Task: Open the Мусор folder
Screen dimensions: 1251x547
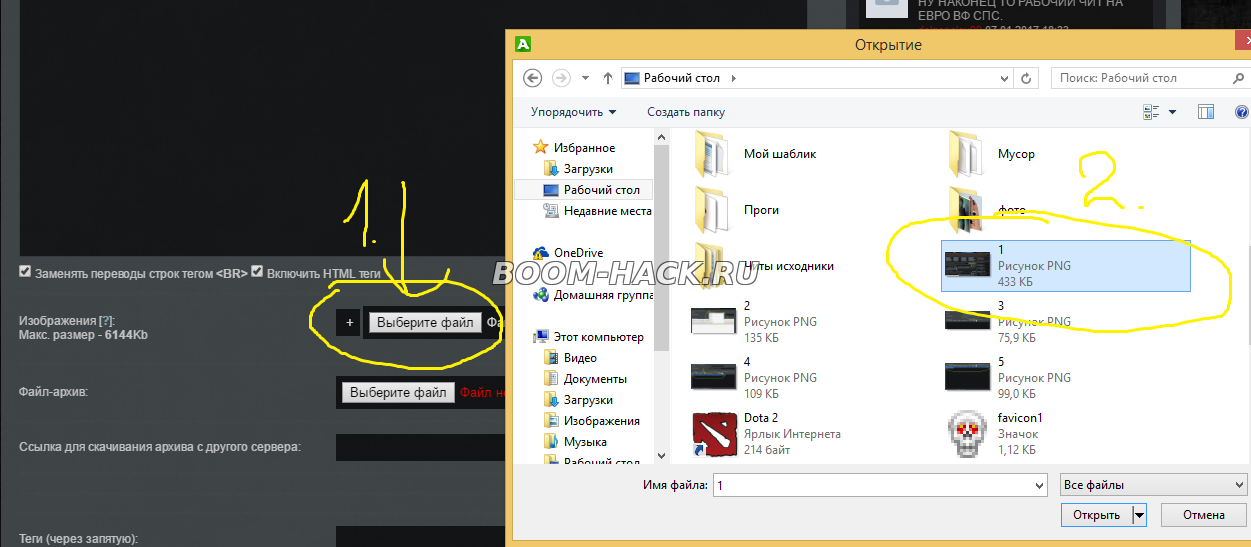Action: pyautogui.click(x=967, y=153)
